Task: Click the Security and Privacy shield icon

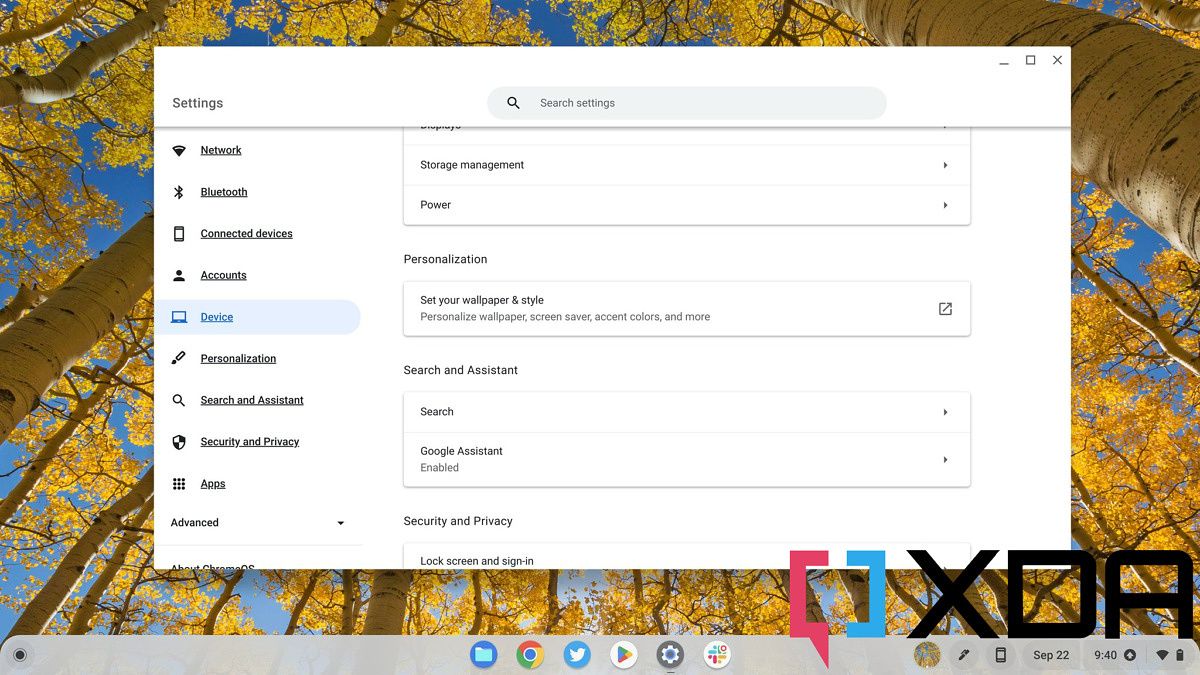Action: point(179,441)
